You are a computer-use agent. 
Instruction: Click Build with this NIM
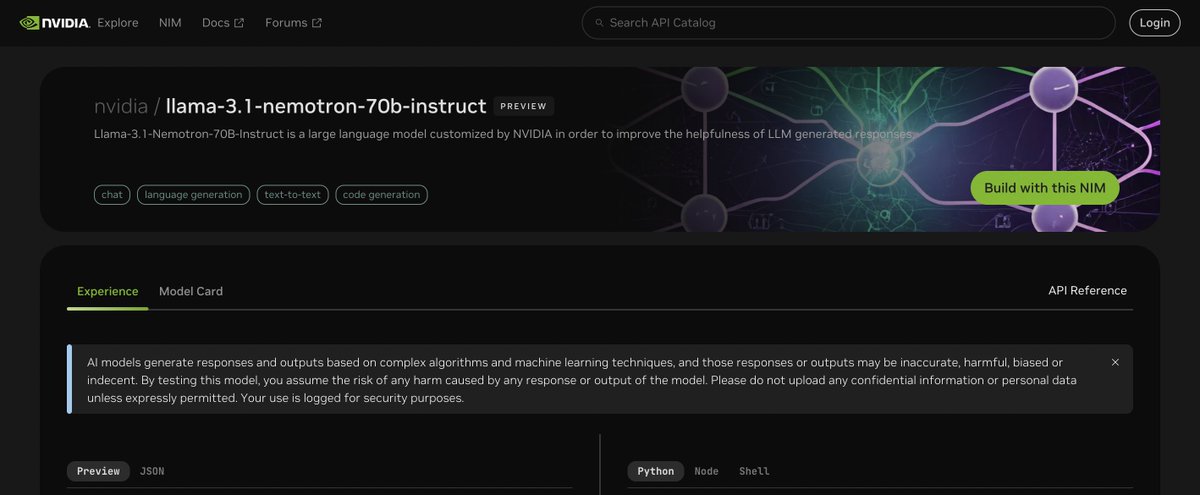click(1045, 188)
